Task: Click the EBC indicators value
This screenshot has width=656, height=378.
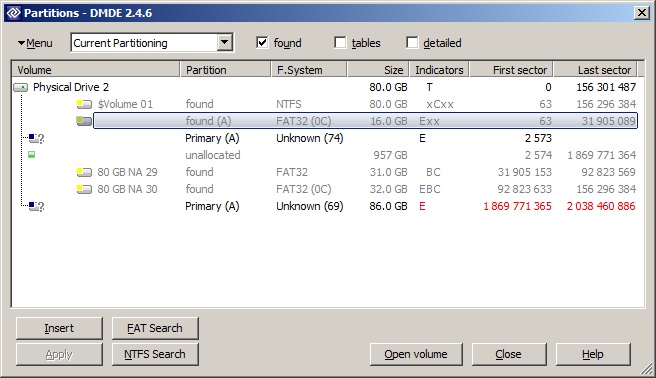Action: point(430,189)
